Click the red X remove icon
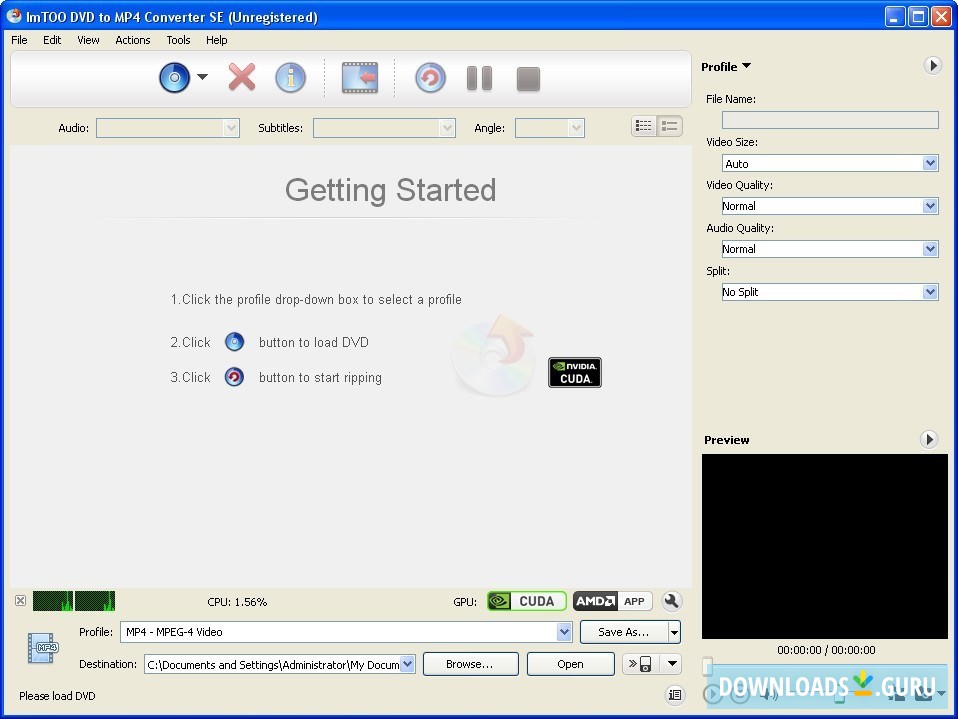The image size is (958, 719). (241, 78)
